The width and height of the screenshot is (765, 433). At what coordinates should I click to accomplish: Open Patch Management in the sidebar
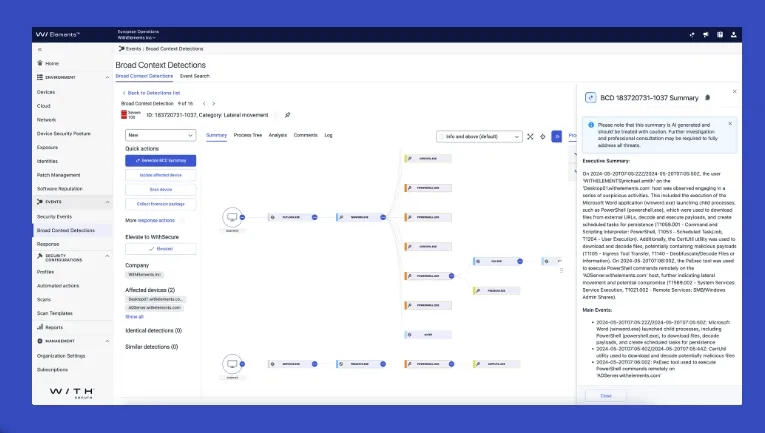[x=59, y=175]
